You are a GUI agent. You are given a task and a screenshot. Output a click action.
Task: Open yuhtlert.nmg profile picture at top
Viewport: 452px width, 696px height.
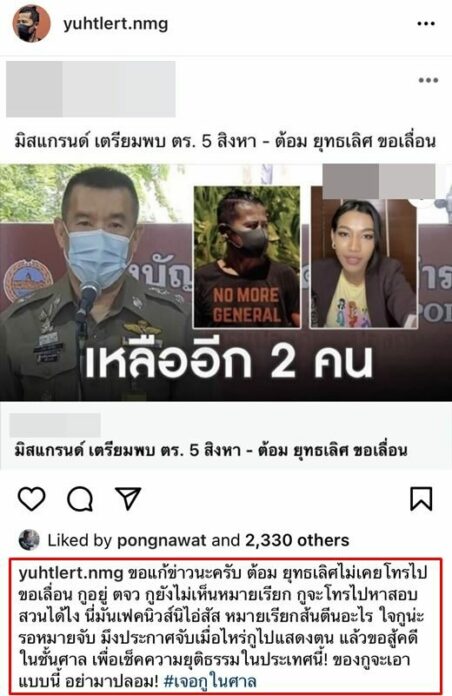tap(31, 24)
